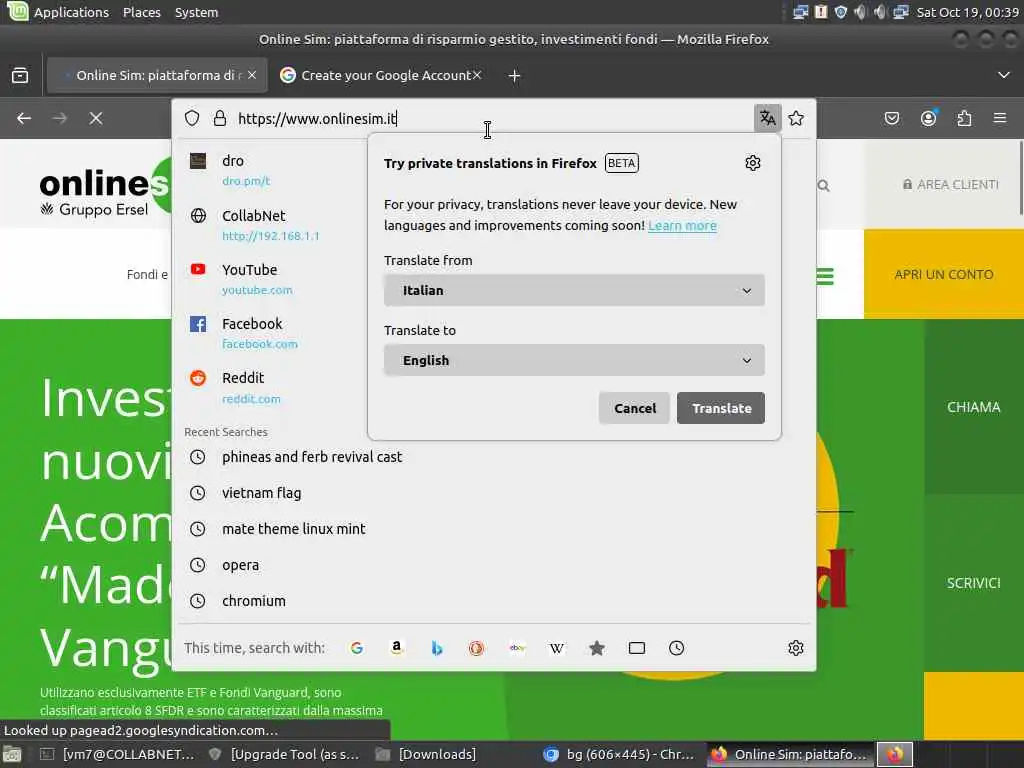
Task: Click the translate page icon in address bar
Action: (767, 118)
